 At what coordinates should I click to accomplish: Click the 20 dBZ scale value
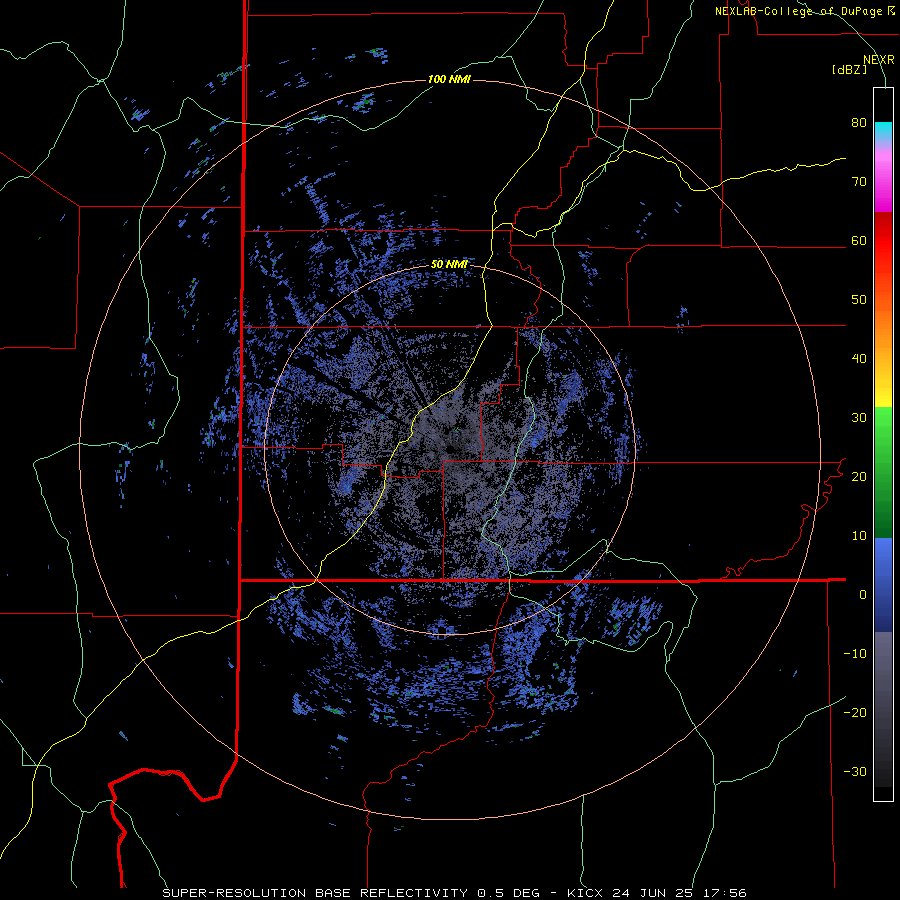click(859, 476)
